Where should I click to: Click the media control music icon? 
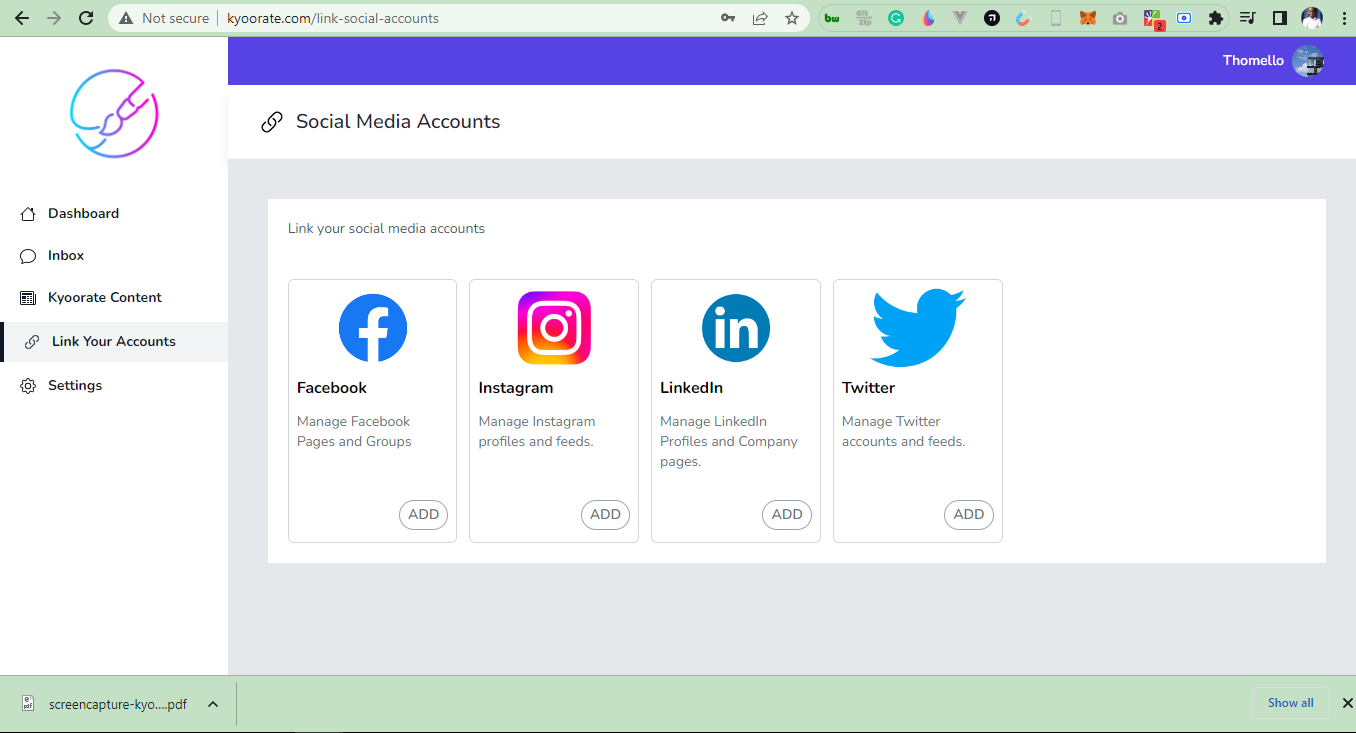click(x=1247, y=18)
